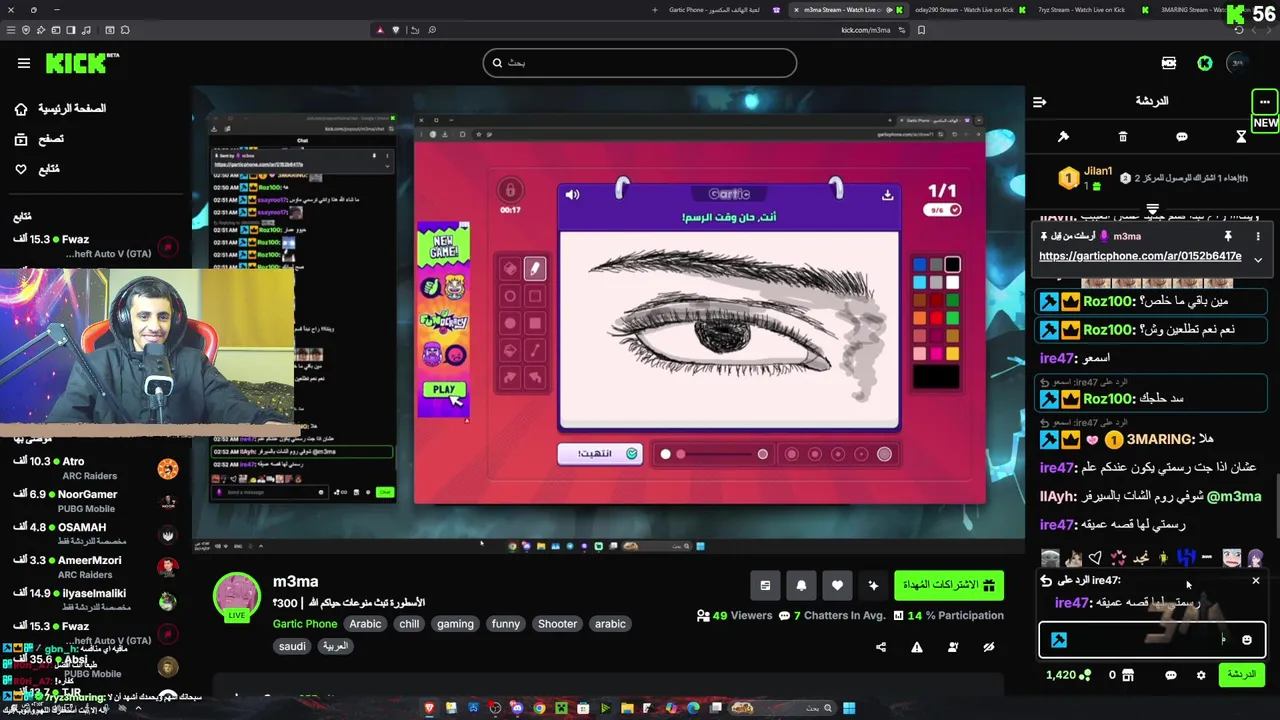The image size is (1280, 720).
Task: Pick the blue color swatch
Action: pos(919,265)
